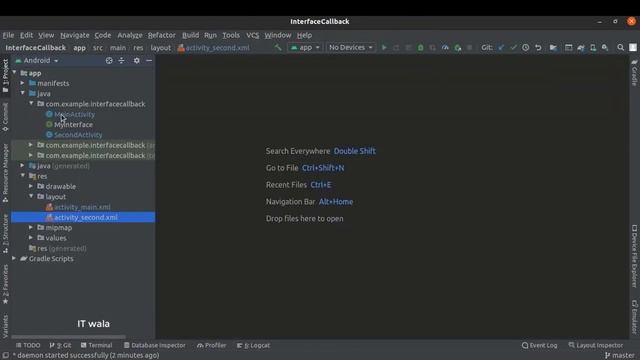The image size is (640, 360).
Task: Open the Navigate menu
Action: pyautogui.click(x=75, y=35)
